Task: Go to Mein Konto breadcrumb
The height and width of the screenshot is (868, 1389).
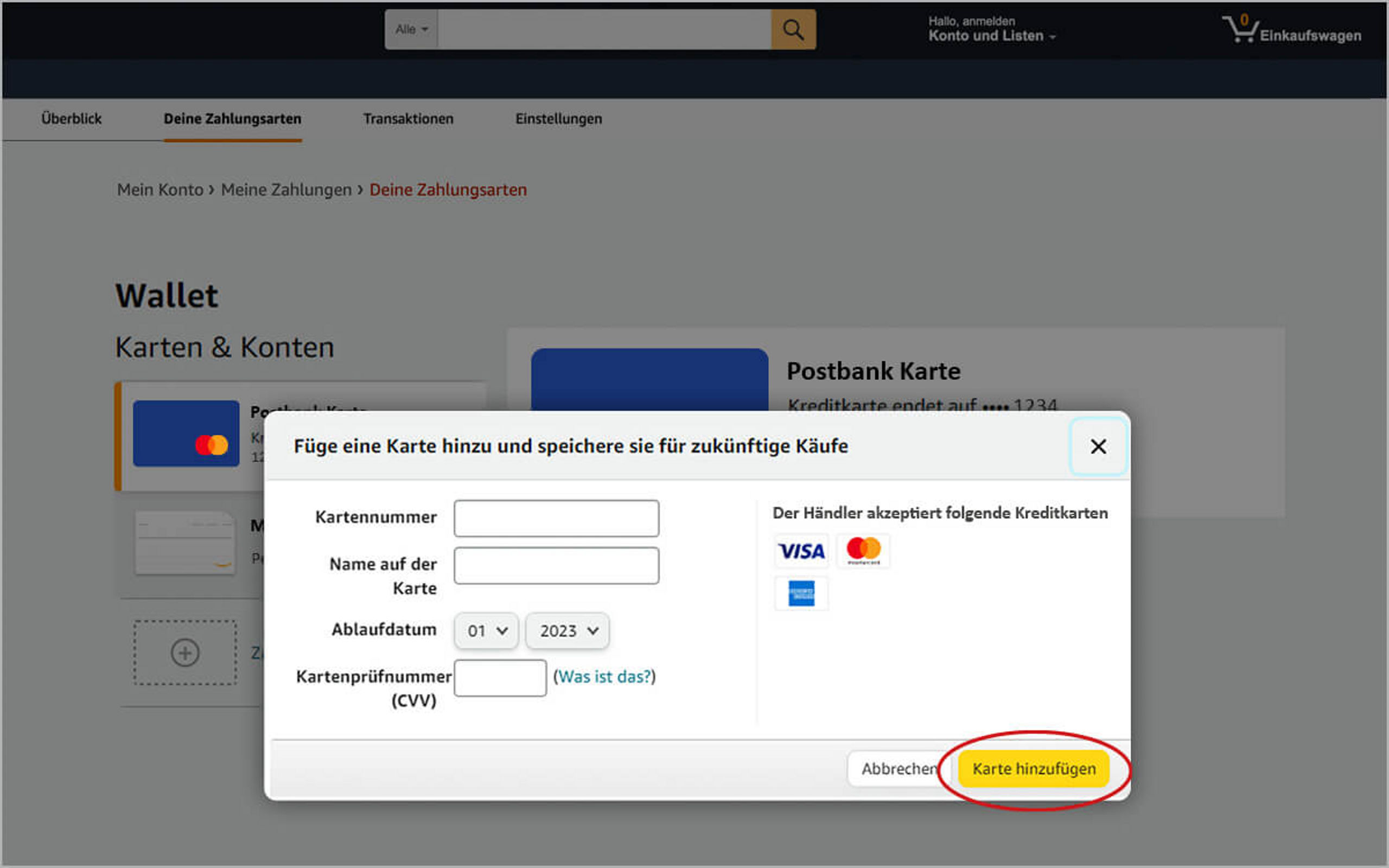Action: (x=160, y=190)
